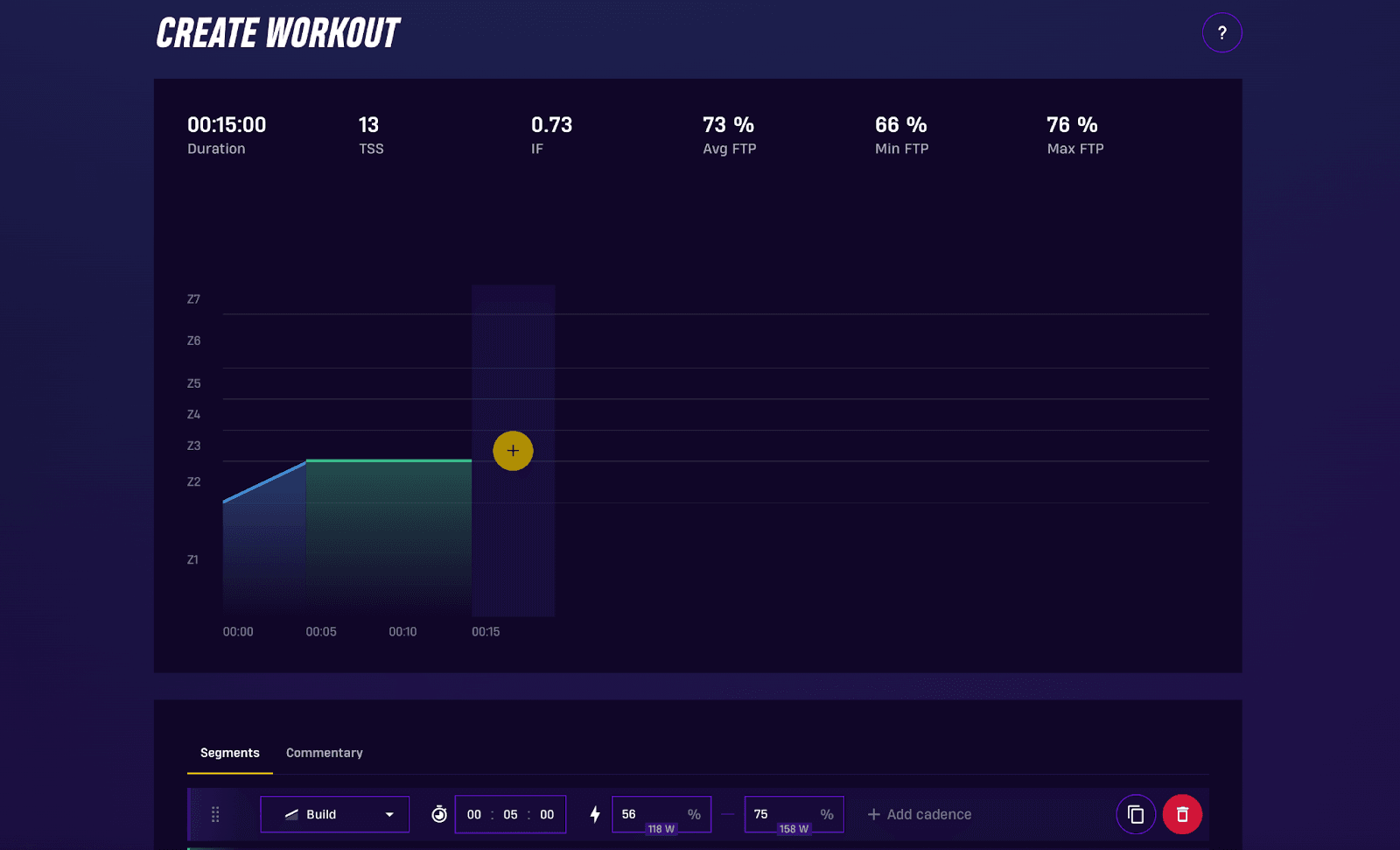Click the ramp icon beside Build
The image size is (1400, 850).
(x=291, y=814)
